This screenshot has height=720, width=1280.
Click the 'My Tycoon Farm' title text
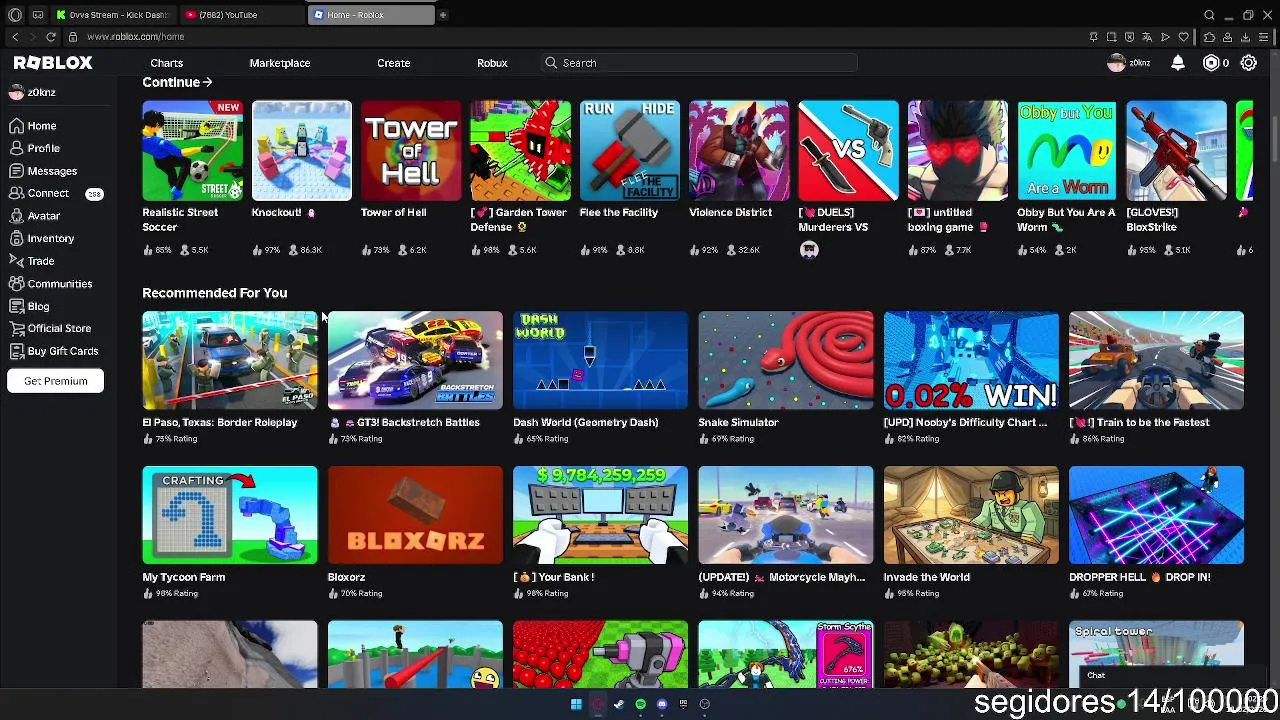(x=183, y=577)
